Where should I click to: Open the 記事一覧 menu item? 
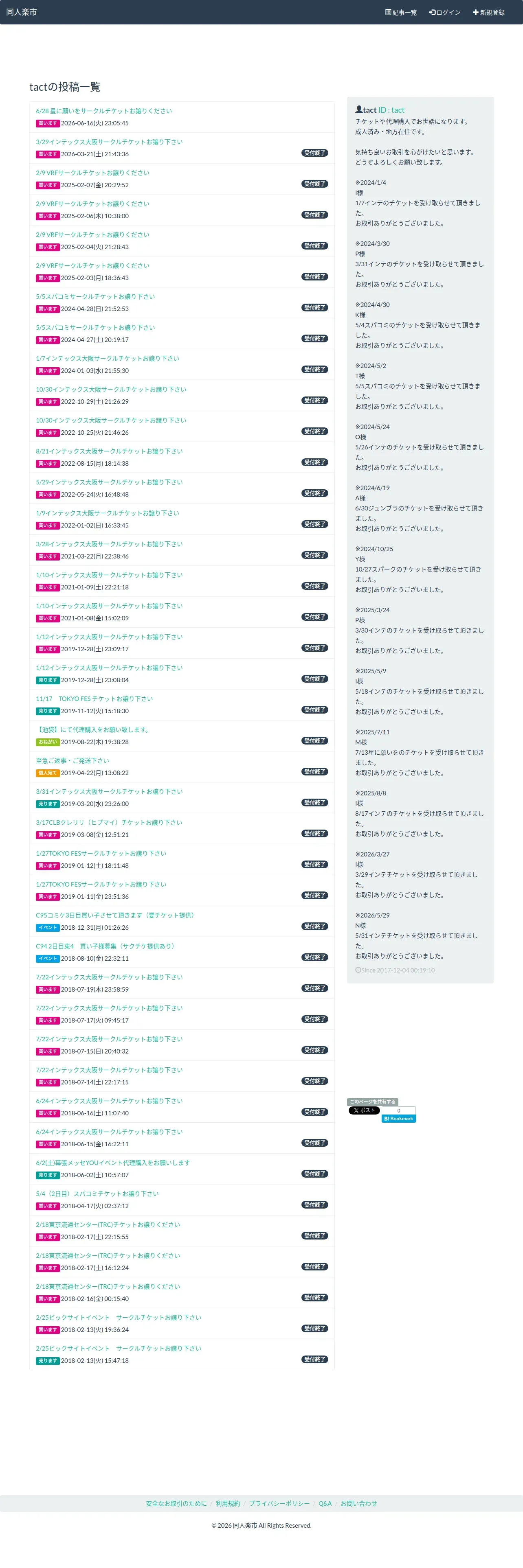coord(401,12)
